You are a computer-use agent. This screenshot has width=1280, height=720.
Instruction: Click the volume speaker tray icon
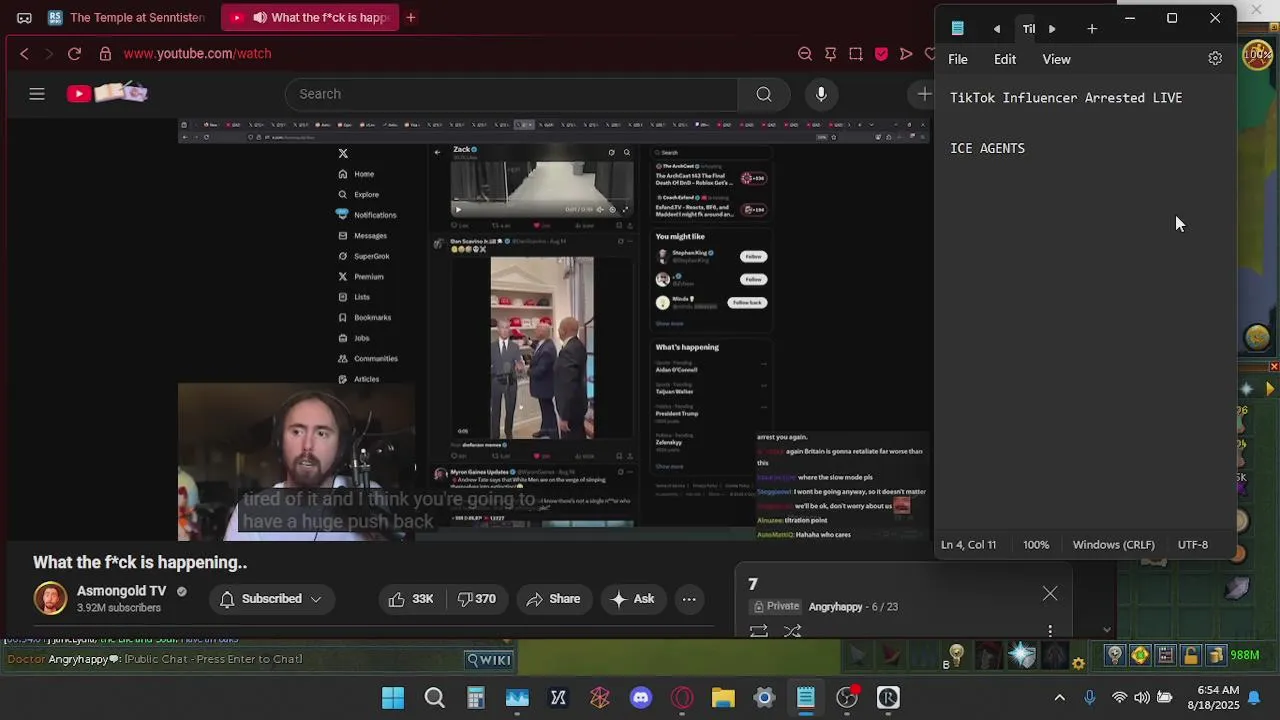tap(1141, 698)
